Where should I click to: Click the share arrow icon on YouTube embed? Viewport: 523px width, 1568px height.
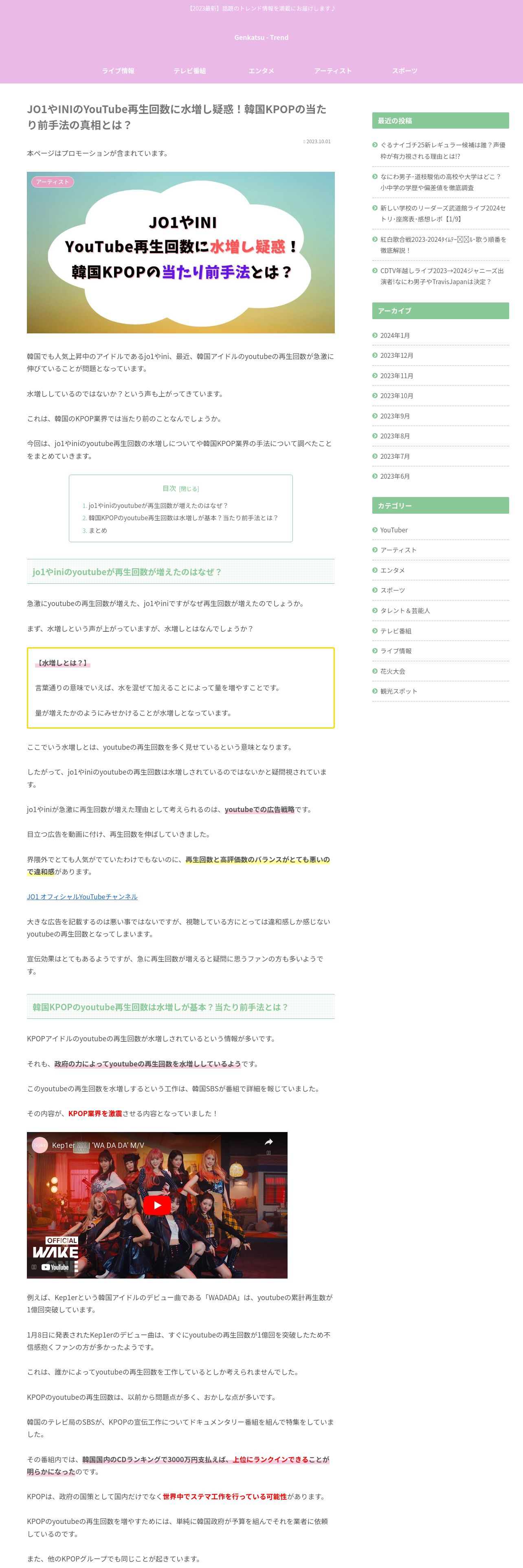[x=268, y=1142]
